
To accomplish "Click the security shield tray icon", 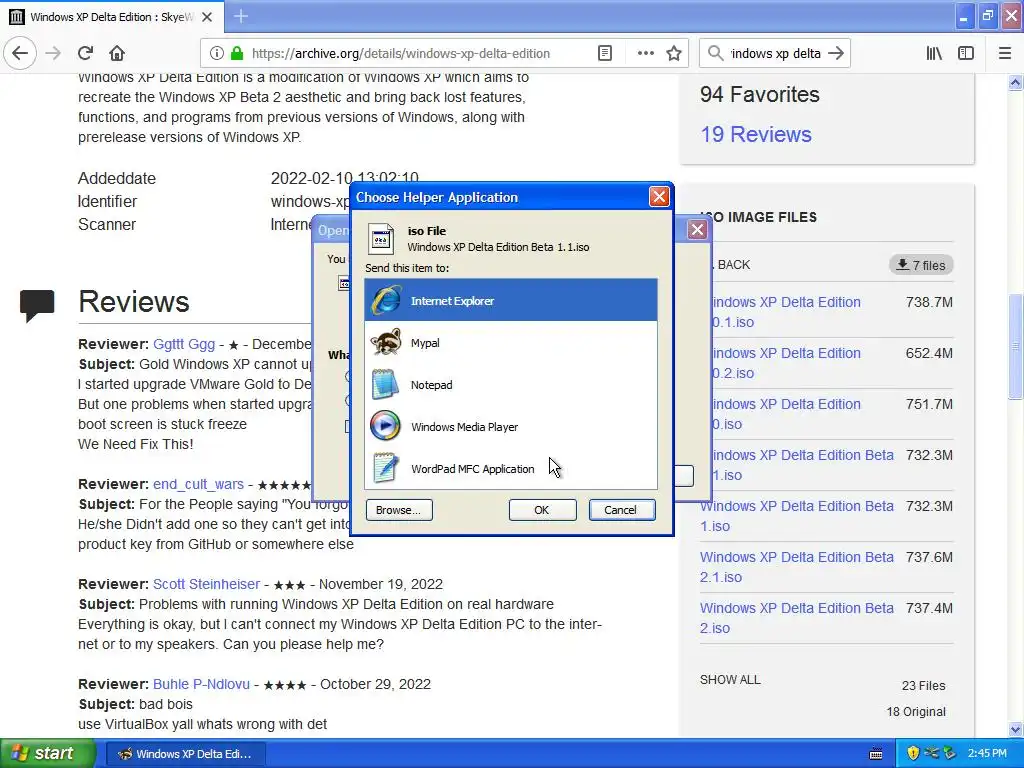I will pos(913,754).
